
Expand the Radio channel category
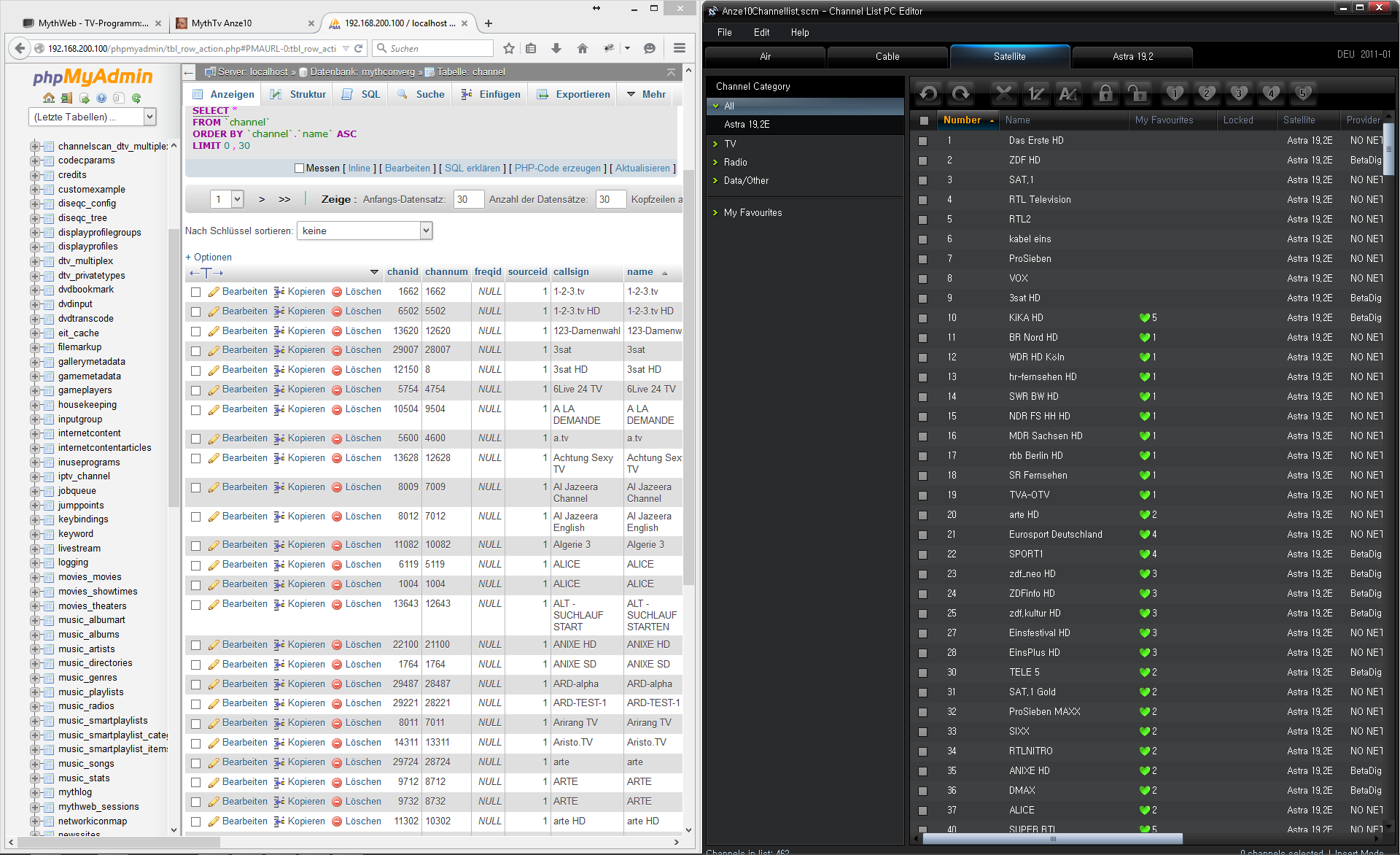(x=715, y=162)
